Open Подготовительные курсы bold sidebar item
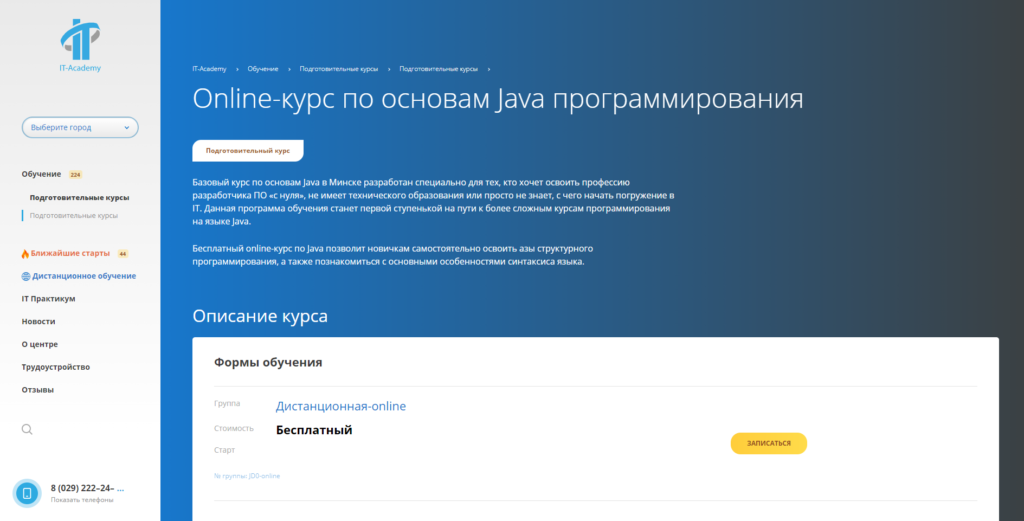This screenshot has width=1024, height=521. coord(79,197)
